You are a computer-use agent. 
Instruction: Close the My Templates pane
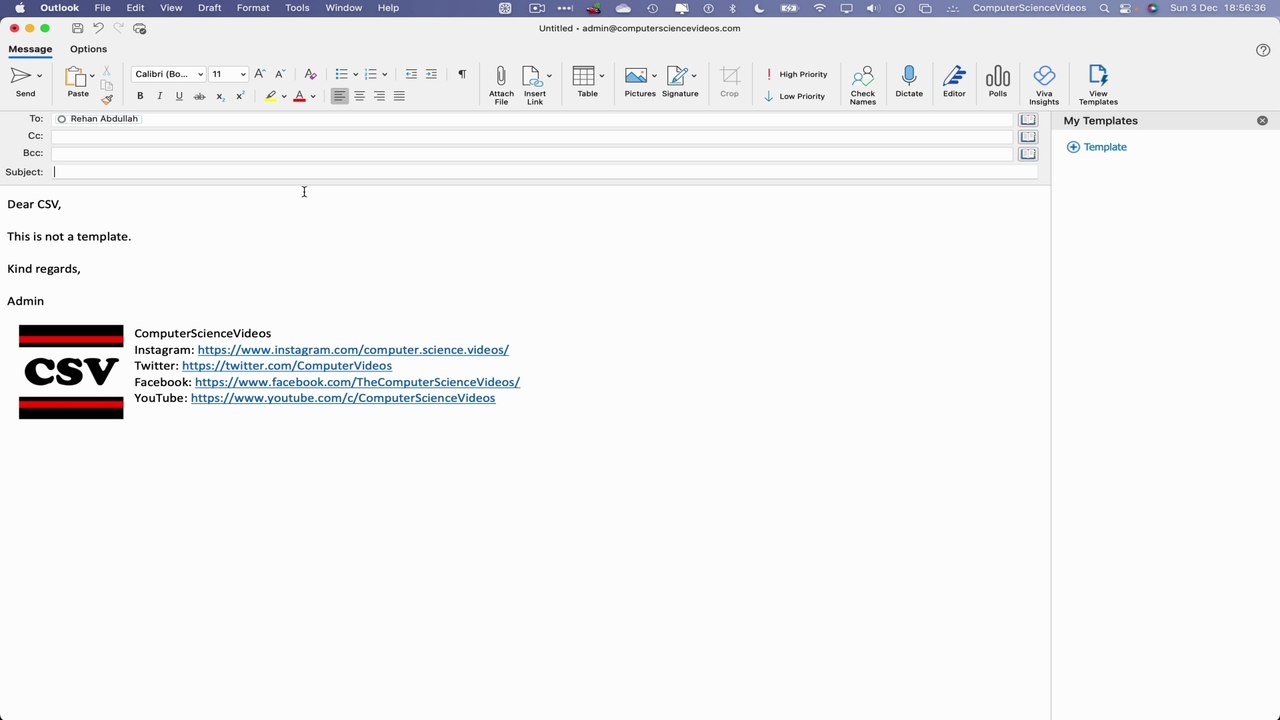pyautogui.click(x=1262, y=121)
